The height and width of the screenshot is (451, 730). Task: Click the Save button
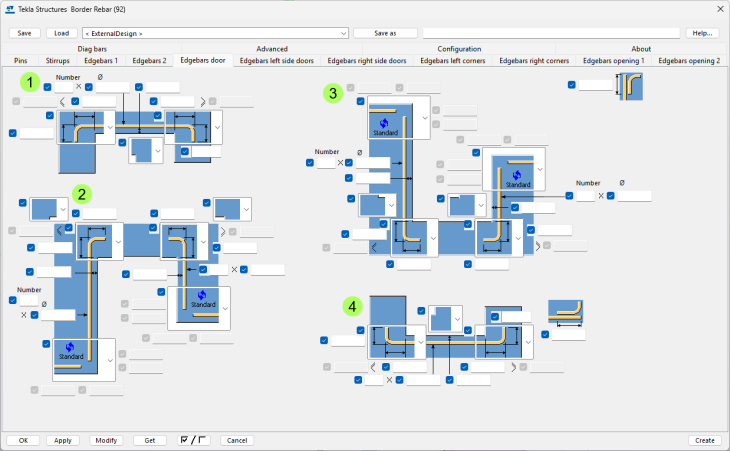pyautogui.click(x=25, y=33)
